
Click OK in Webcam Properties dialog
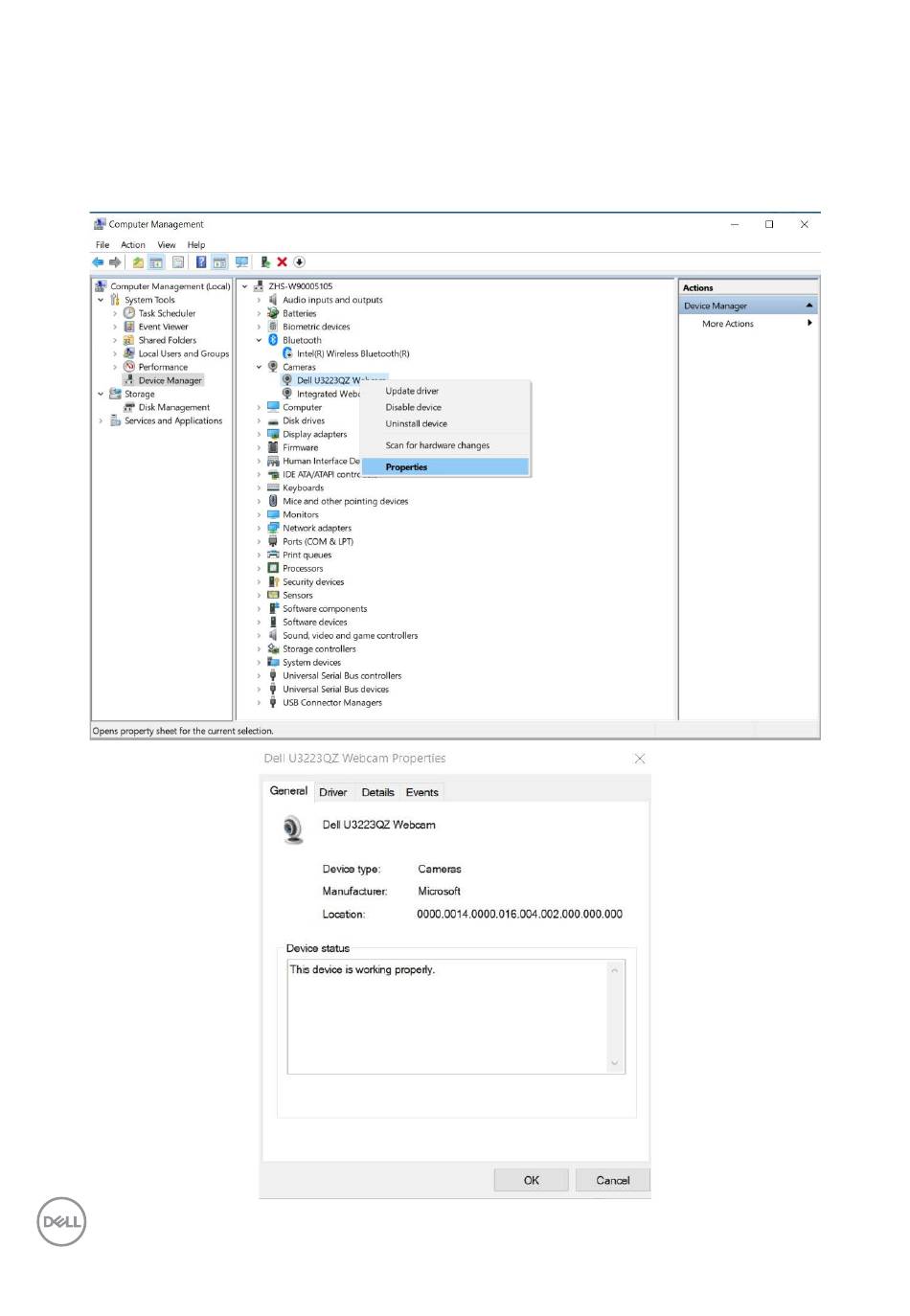tap(532, 1180)
